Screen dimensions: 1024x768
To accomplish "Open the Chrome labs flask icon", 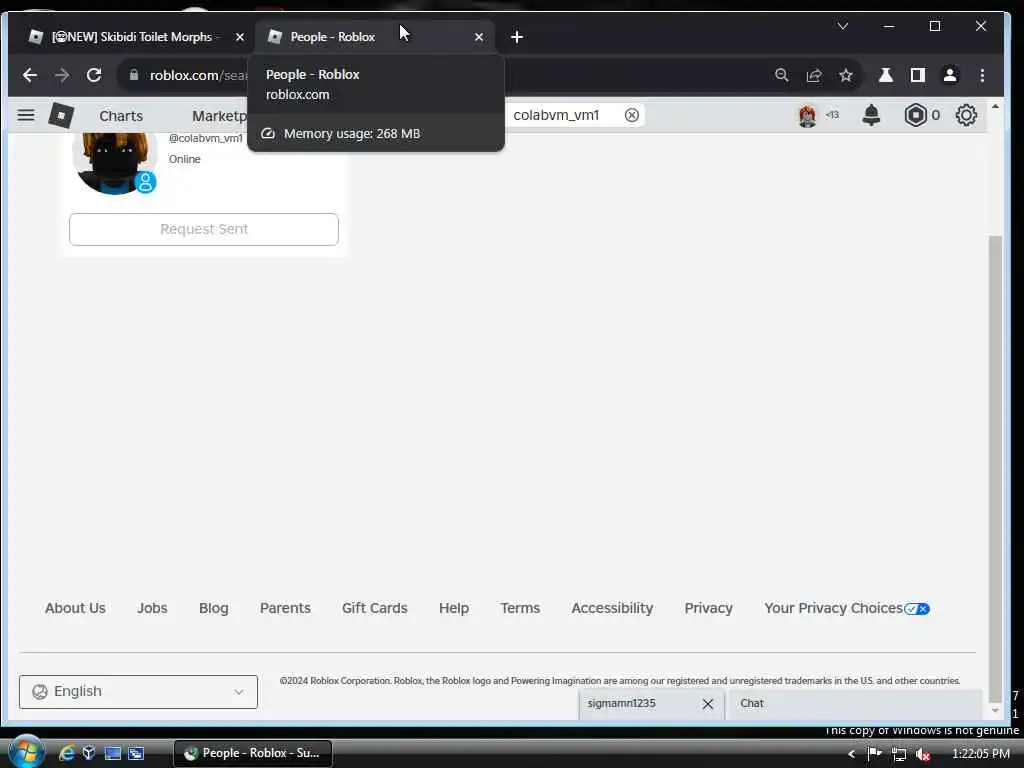I will coord(886,75).
